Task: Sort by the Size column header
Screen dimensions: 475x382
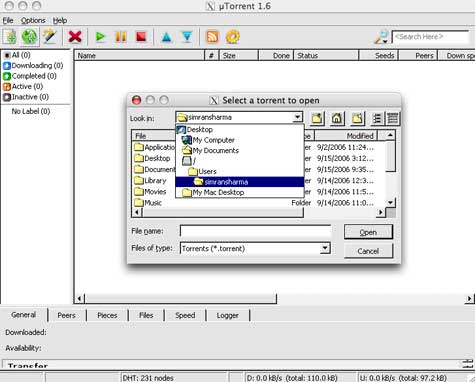Action: [238, 56]
